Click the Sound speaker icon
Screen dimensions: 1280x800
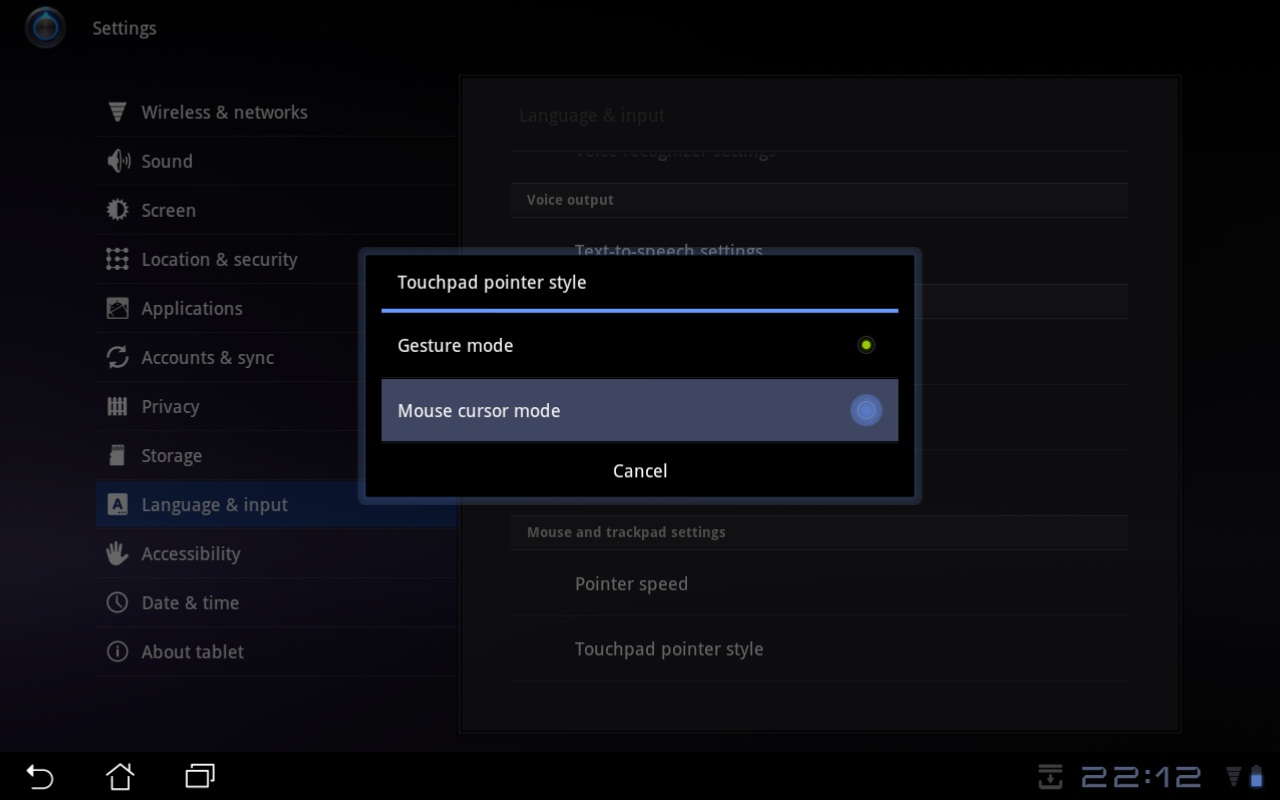click(x=117, y=161)
